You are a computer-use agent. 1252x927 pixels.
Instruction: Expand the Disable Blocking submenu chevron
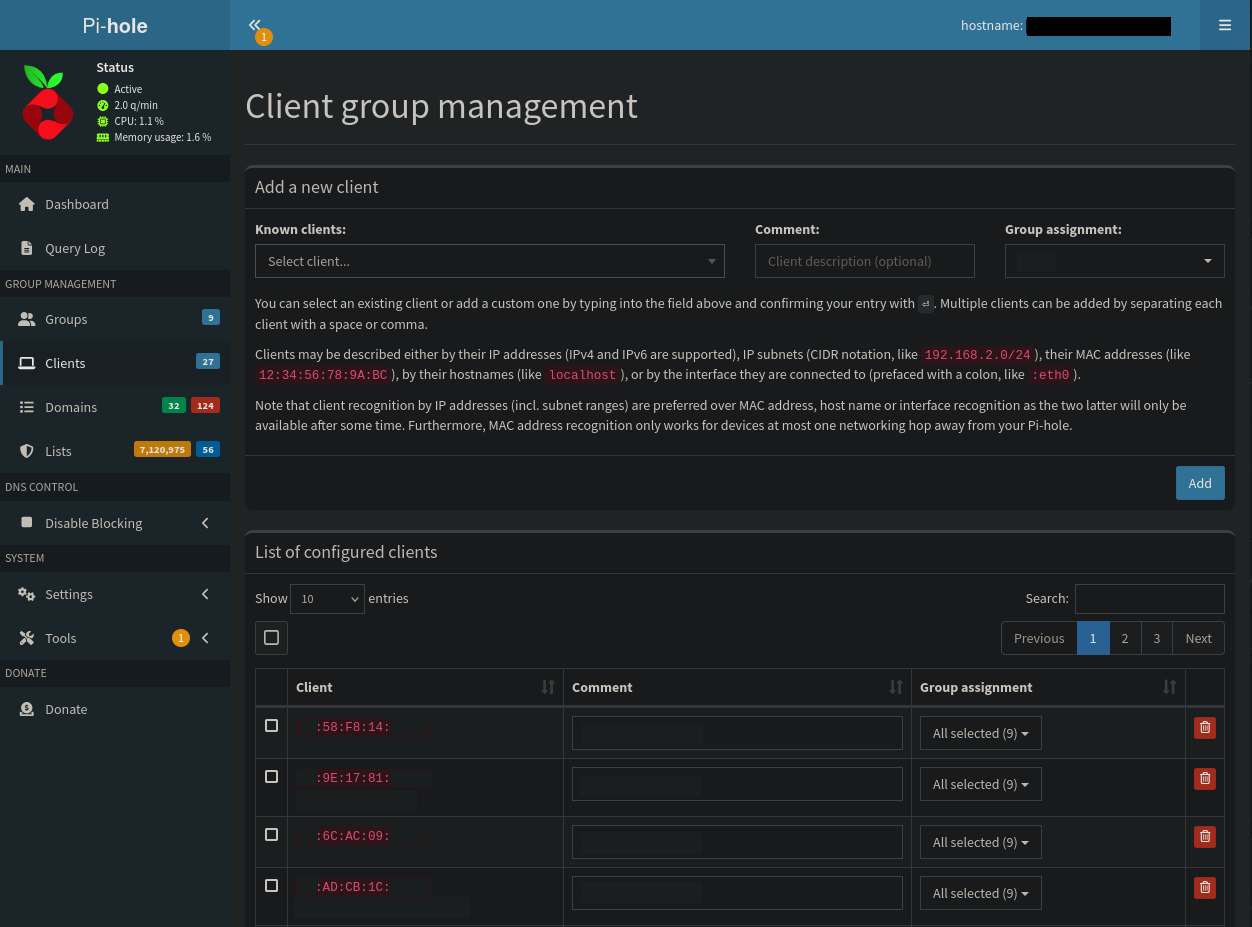point(205,523)
